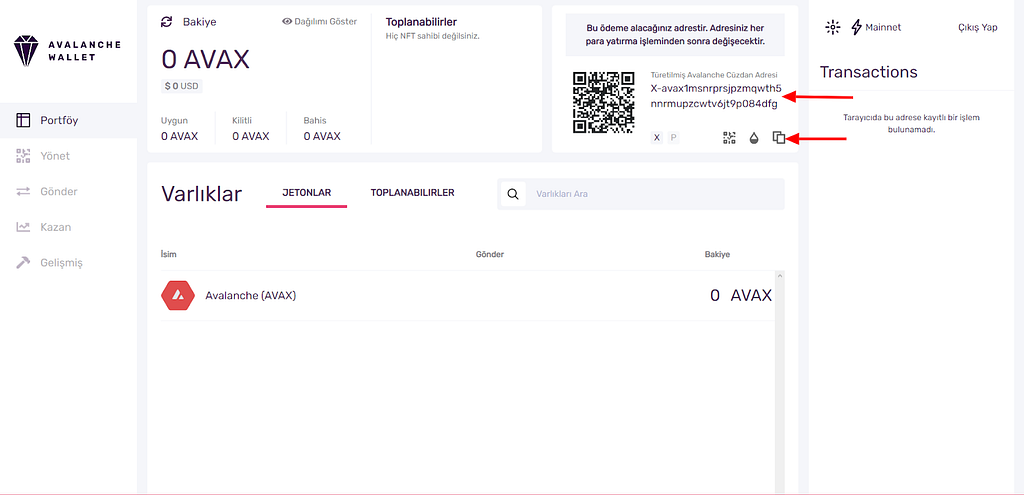The width and height of the screenshot is (1024, 495).
Task: Open the Mainnet network selector
Action: pos(876,27)
